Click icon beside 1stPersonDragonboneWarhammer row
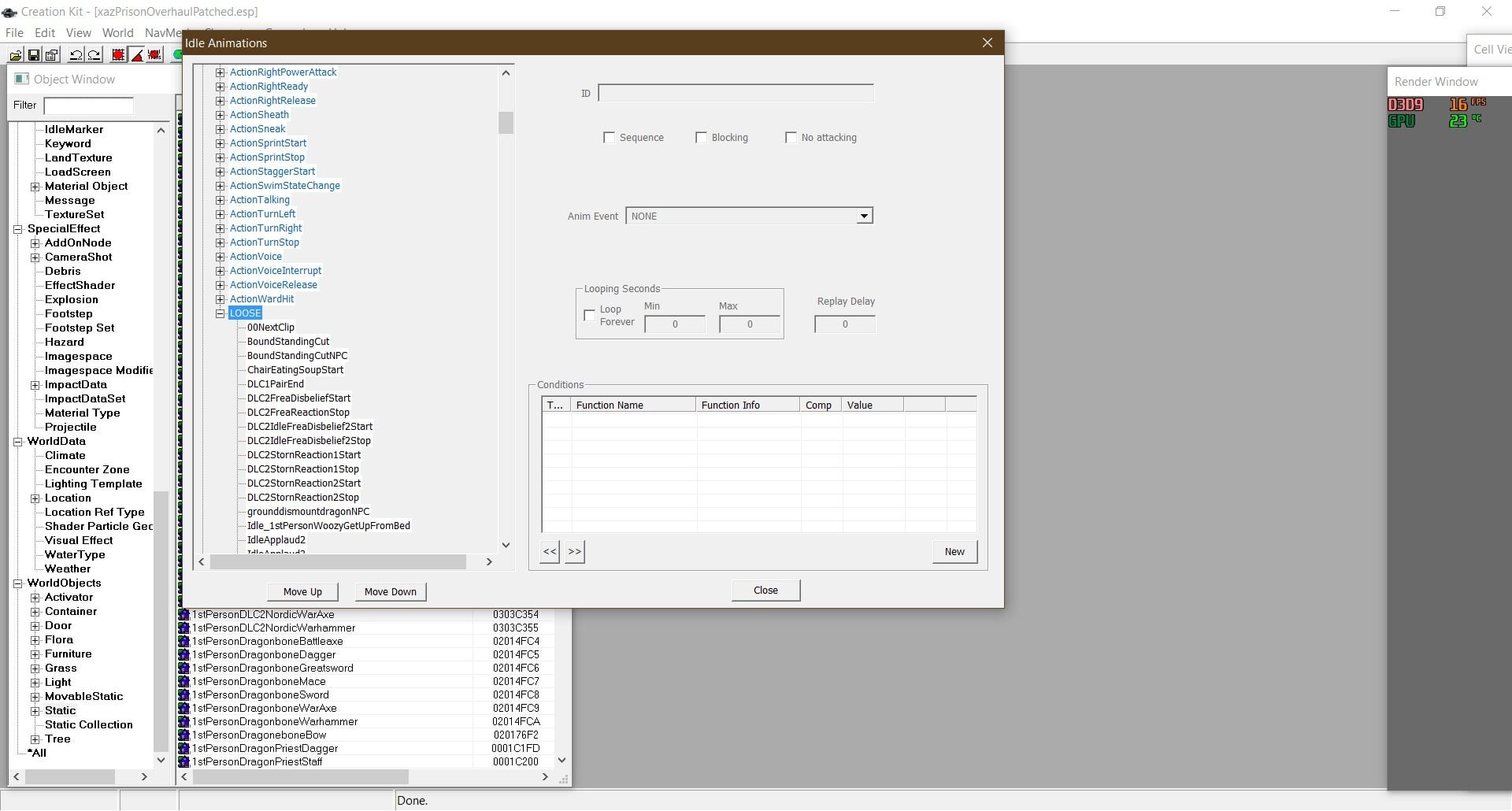 pyautogui.click(x=184, y=722)
